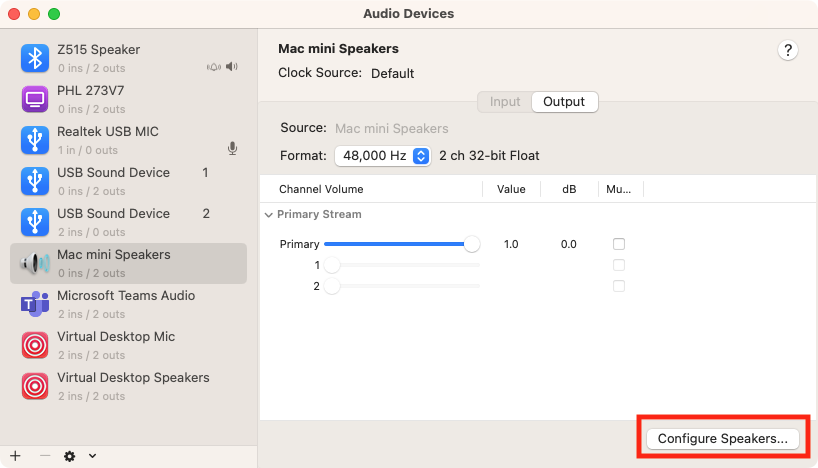The height and width of the screenshot is (468, 818).
Task: Select USB Sound Device with 2 ins / 0 outs
Action: coord(128,222)
